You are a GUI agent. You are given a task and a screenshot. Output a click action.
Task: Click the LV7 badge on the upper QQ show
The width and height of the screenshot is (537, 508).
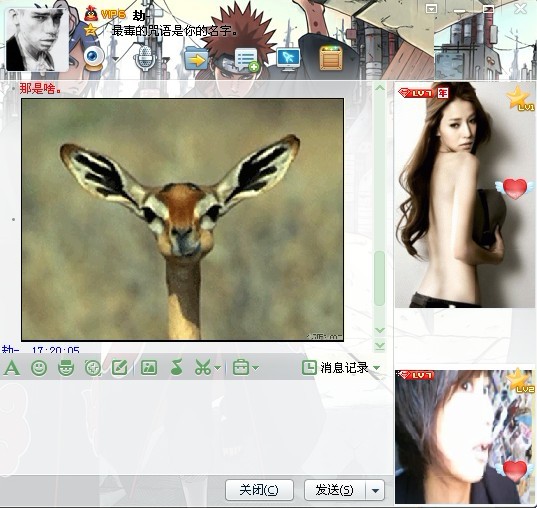(x=416, y=92)
